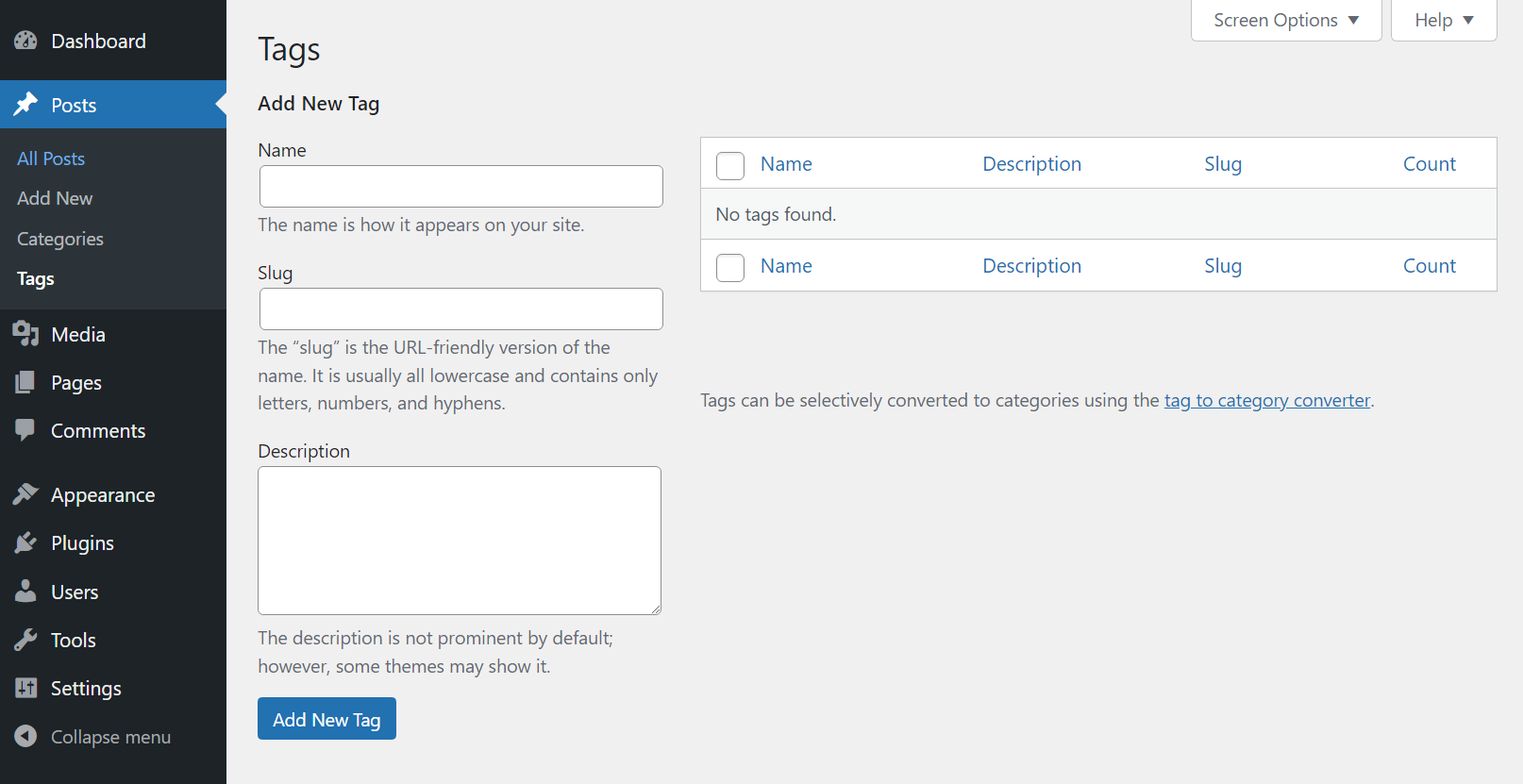Viewport: 1523px width, 784px height.
Task: Focus the tag Name input field
Action: click(461, 187)
